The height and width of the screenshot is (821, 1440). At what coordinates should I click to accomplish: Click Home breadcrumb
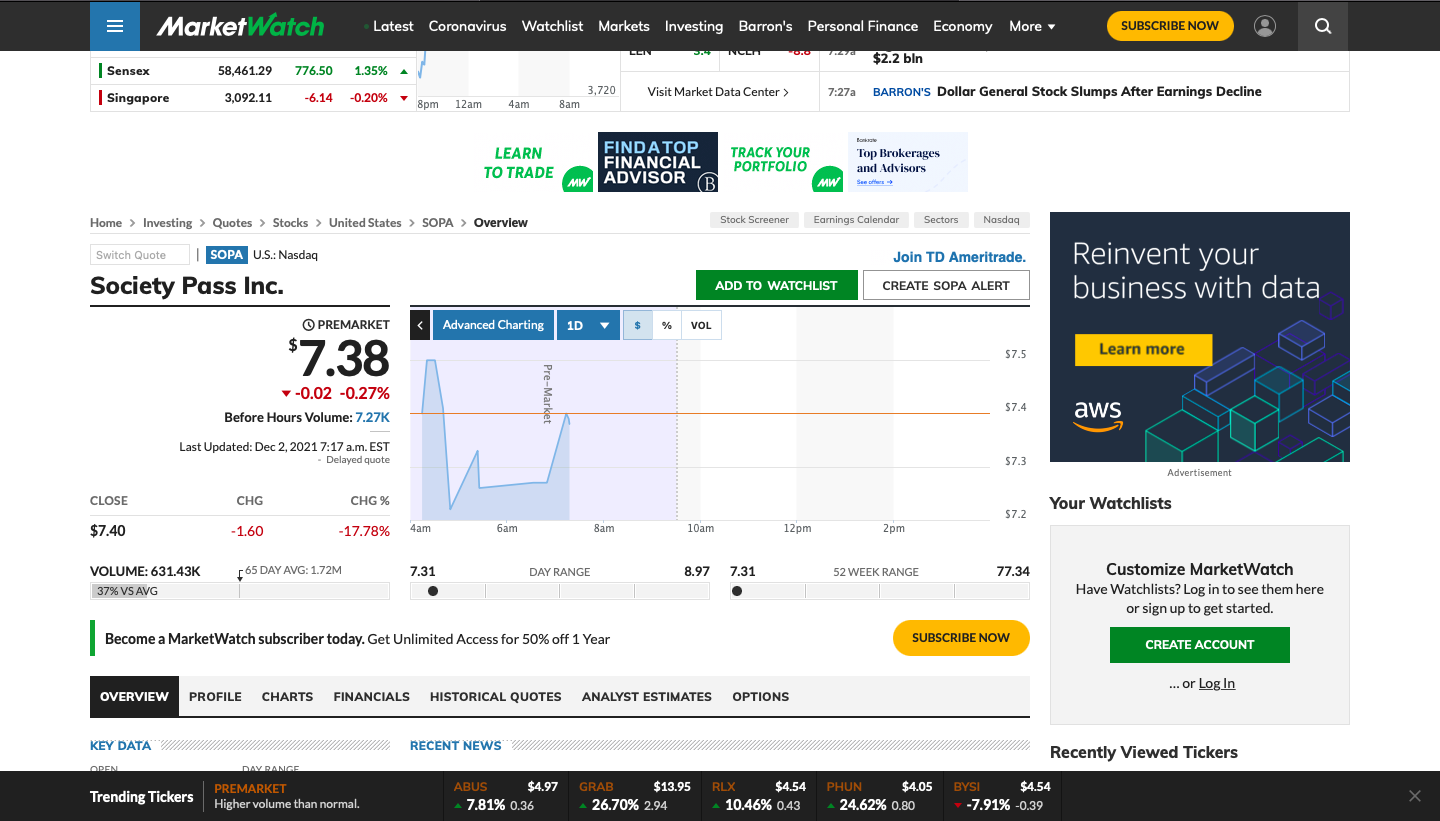(106, 223)
